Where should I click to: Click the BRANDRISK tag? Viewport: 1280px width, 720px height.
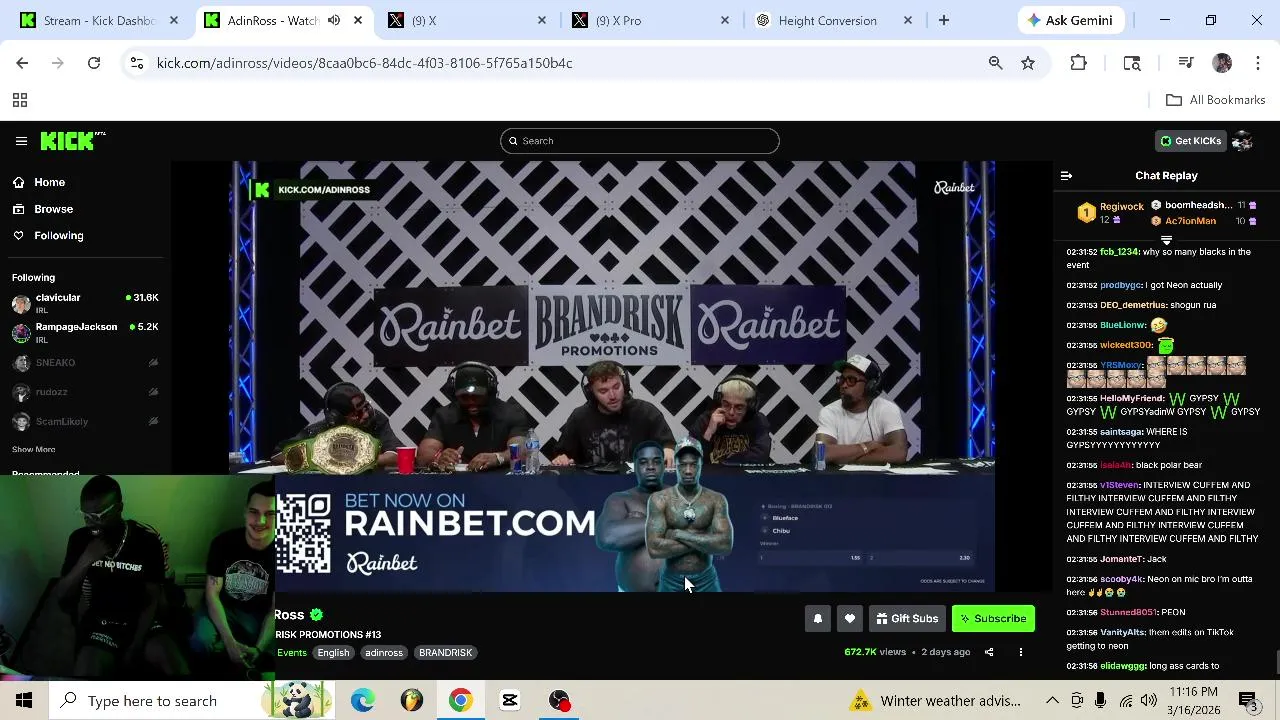click(x=445, y=653)
